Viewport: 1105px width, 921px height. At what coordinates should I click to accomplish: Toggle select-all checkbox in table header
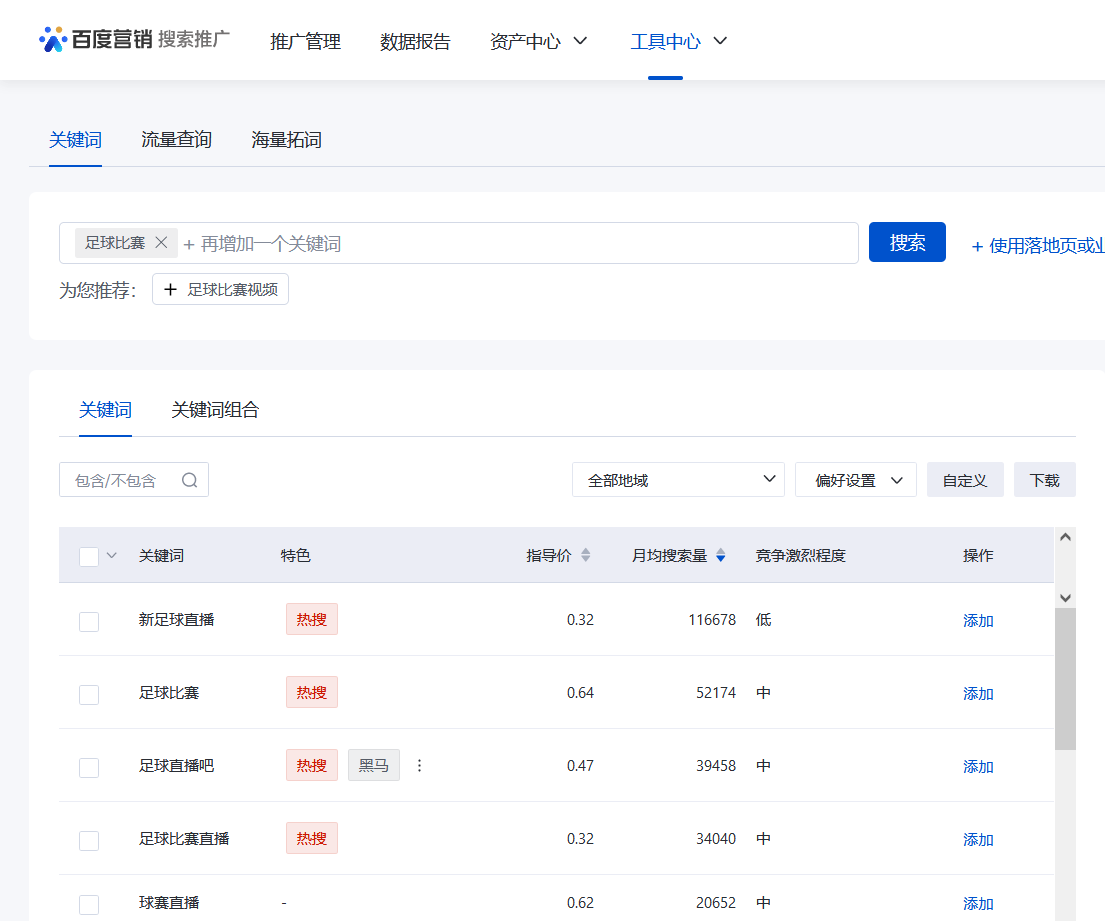tap(89, 557)
